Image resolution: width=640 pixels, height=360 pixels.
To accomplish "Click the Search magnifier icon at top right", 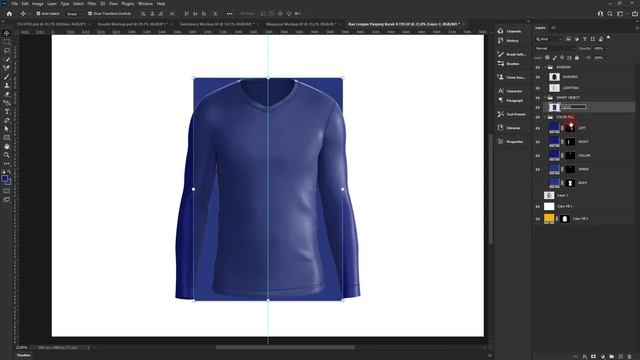I will point(610,13).
